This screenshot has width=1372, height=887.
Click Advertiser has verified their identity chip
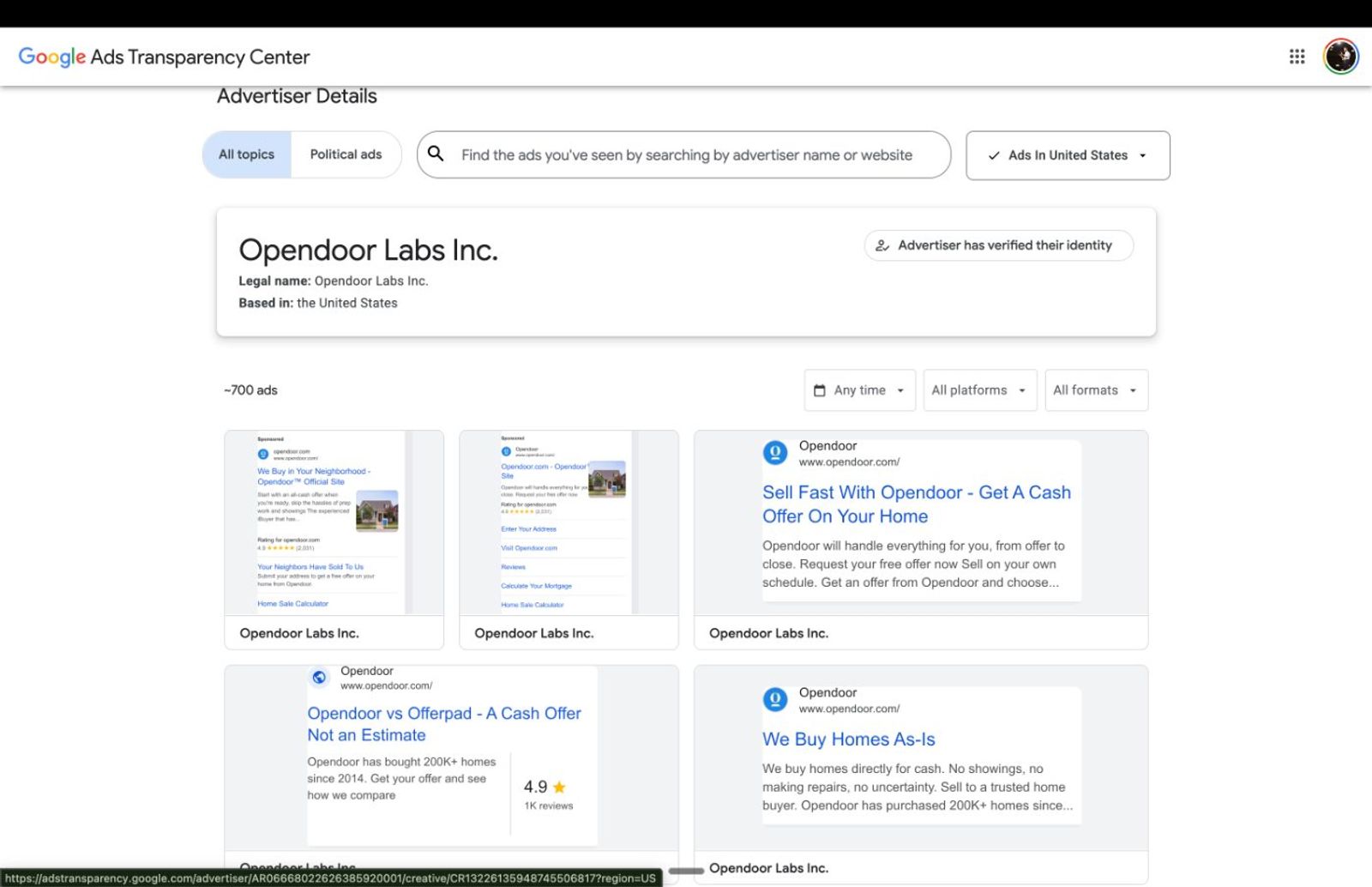pyautogui.click(x=999, y=245)
